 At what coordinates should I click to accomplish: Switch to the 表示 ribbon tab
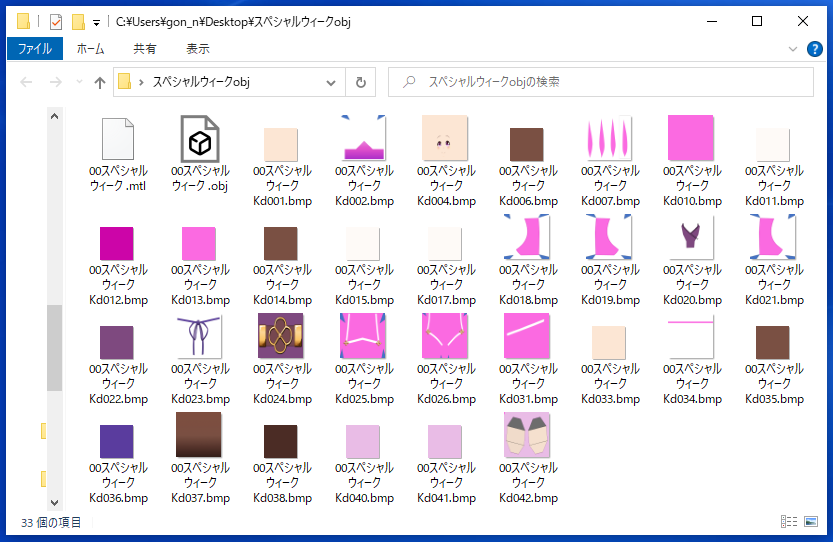(x=198, y=49)
